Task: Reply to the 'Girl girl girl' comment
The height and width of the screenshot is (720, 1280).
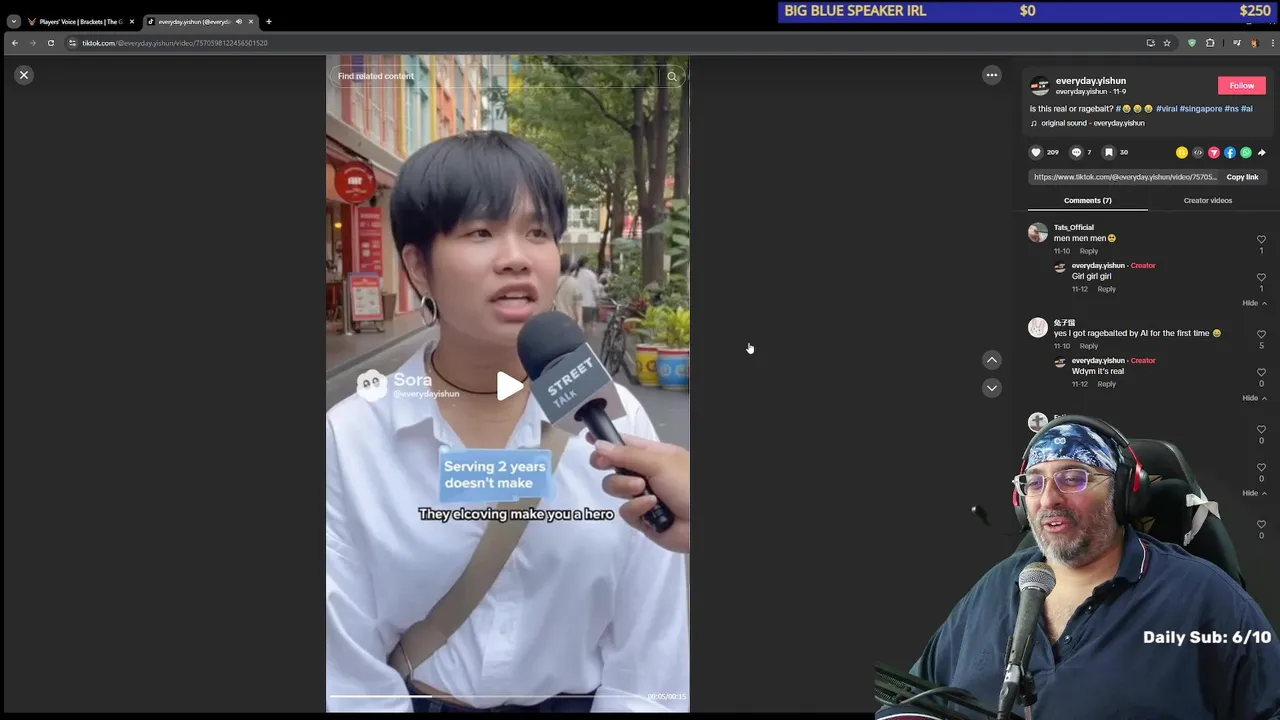Action: click(x=1106, y=289)
